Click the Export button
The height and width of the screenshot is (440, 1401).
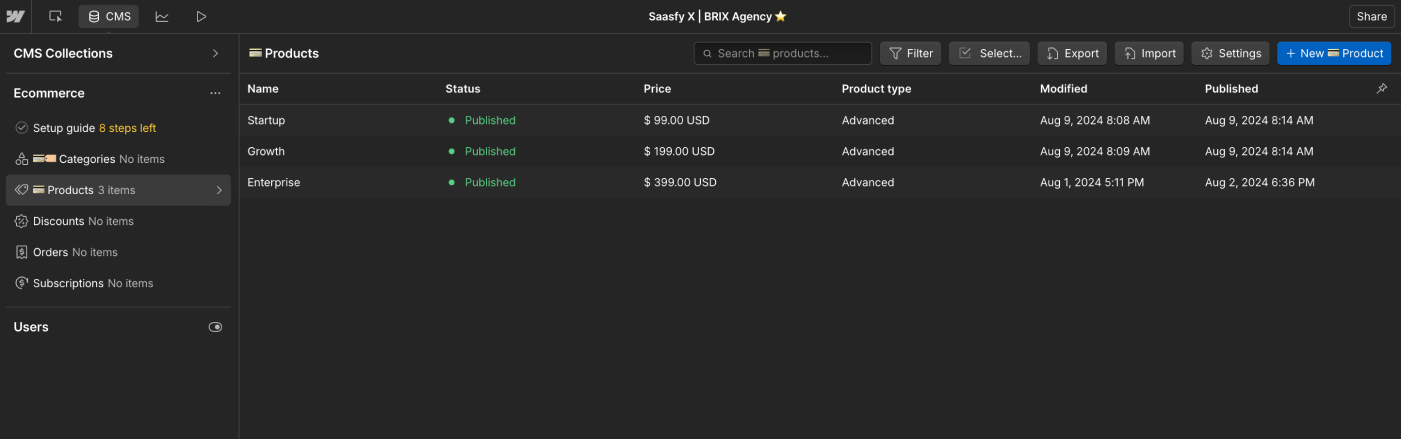point(1072,53)
